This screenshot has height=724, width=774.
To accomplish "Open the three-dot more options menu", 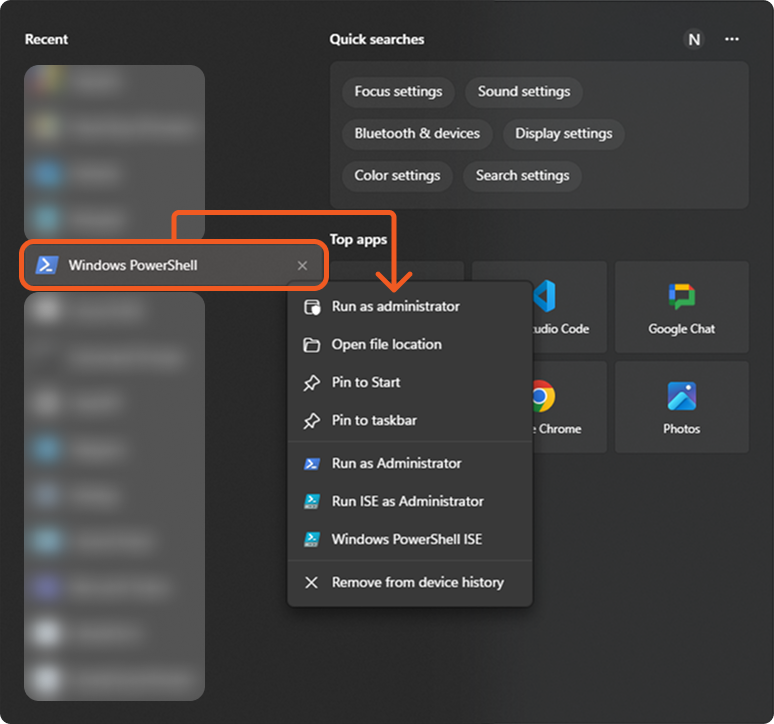I will pyautogui.click(x=732, y=39).
